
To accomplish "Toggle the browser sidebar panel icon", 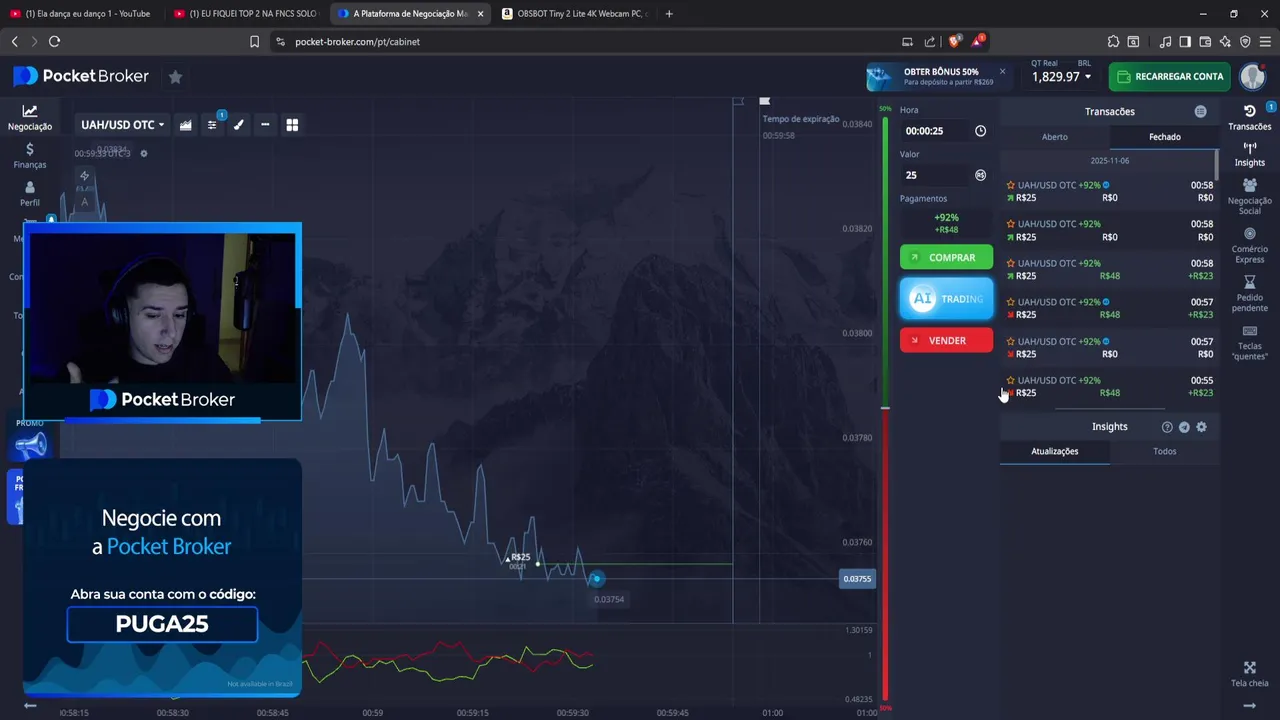I will 1185,41.
